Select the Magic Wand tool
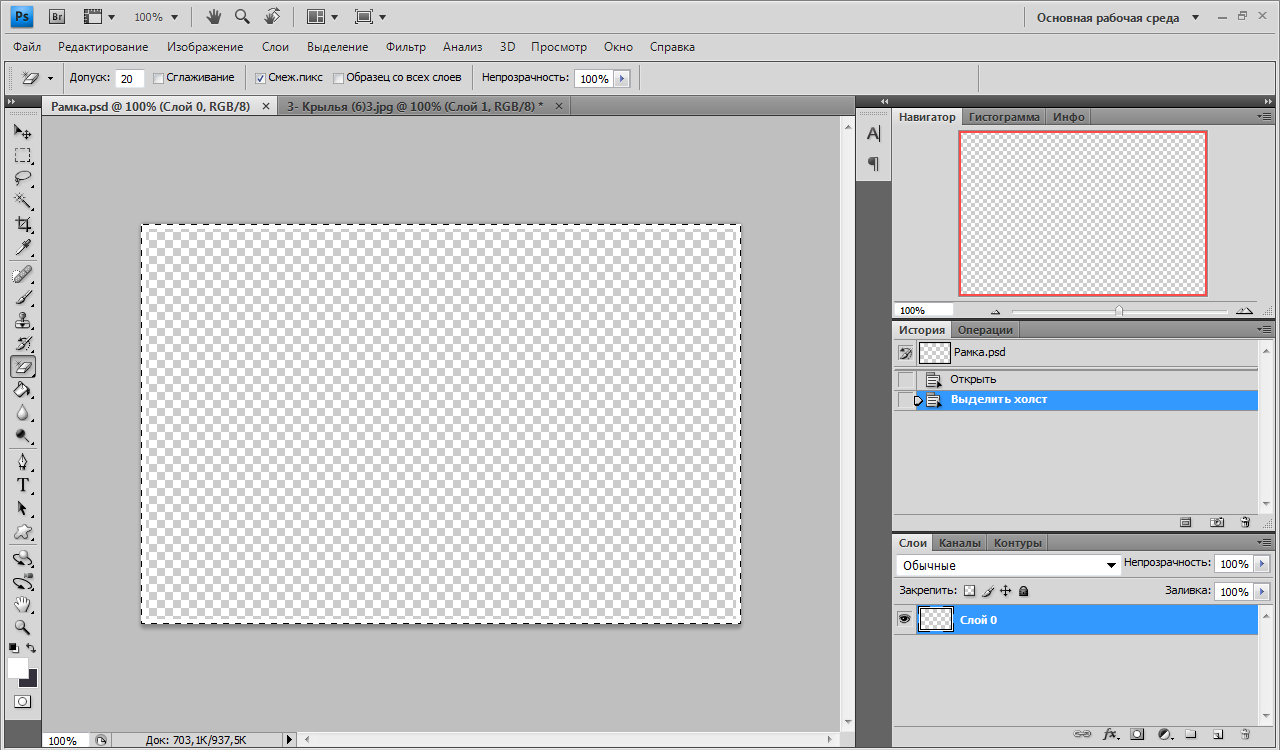Viewport: 1280px width, 750px height. coord(22,202)
